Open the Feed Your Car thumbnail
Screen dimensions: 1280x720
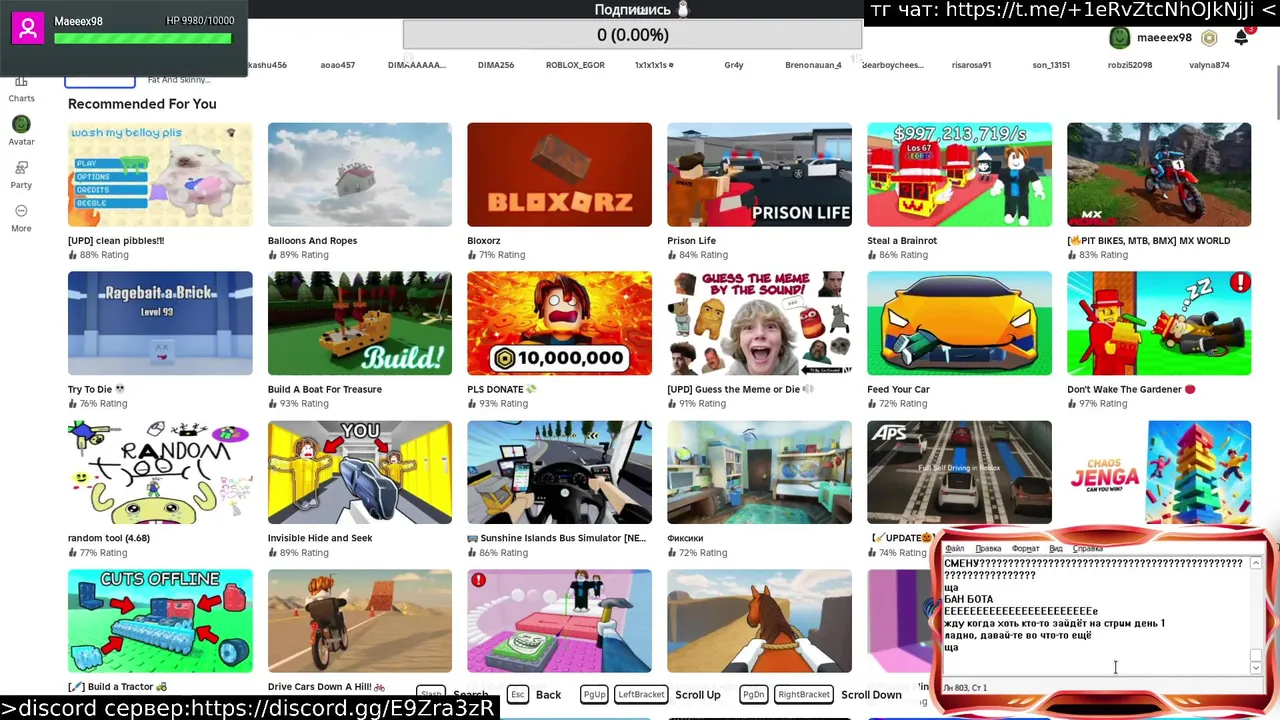pos(959,323)
